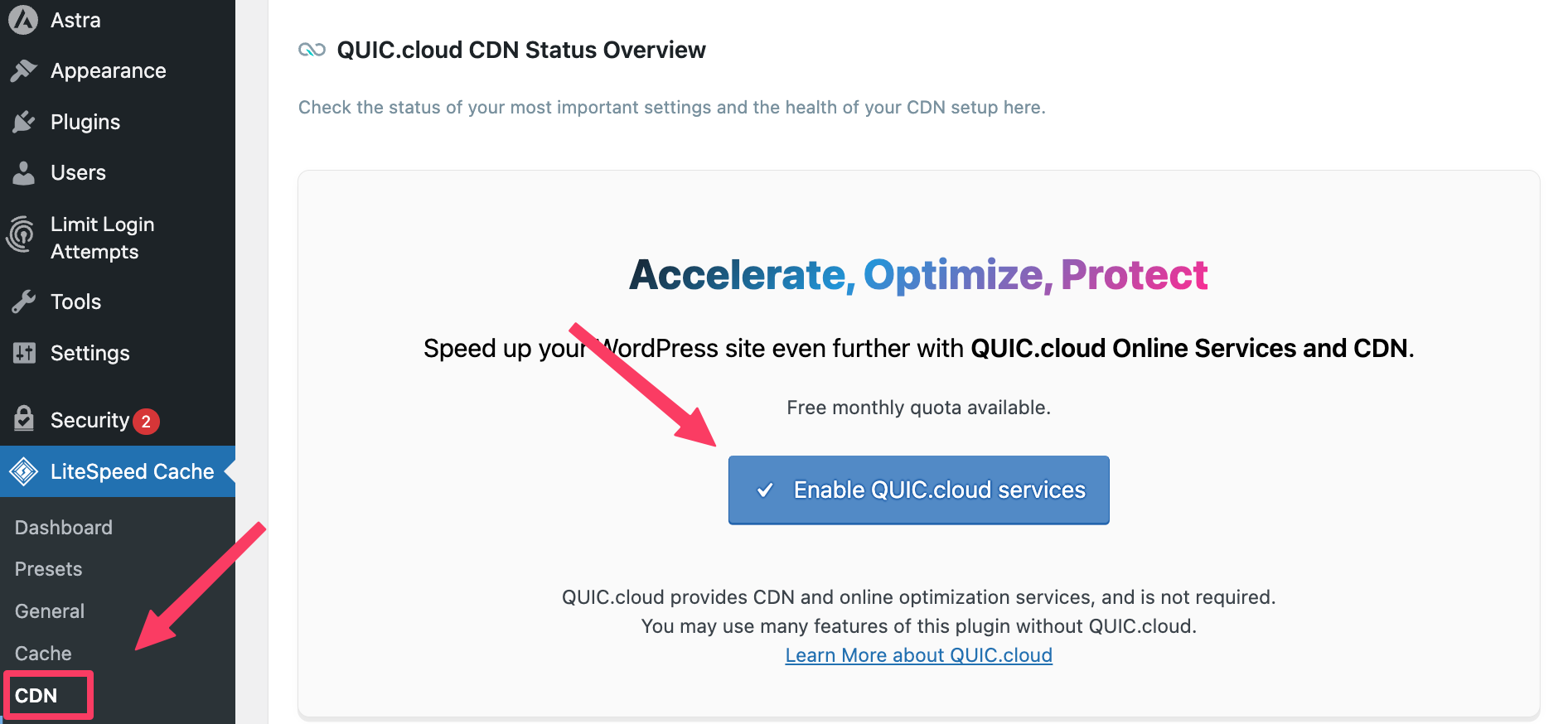Click the QUIC.cloud link chain icon
This screenshot has height=724, width=1568.
[312, 50]
